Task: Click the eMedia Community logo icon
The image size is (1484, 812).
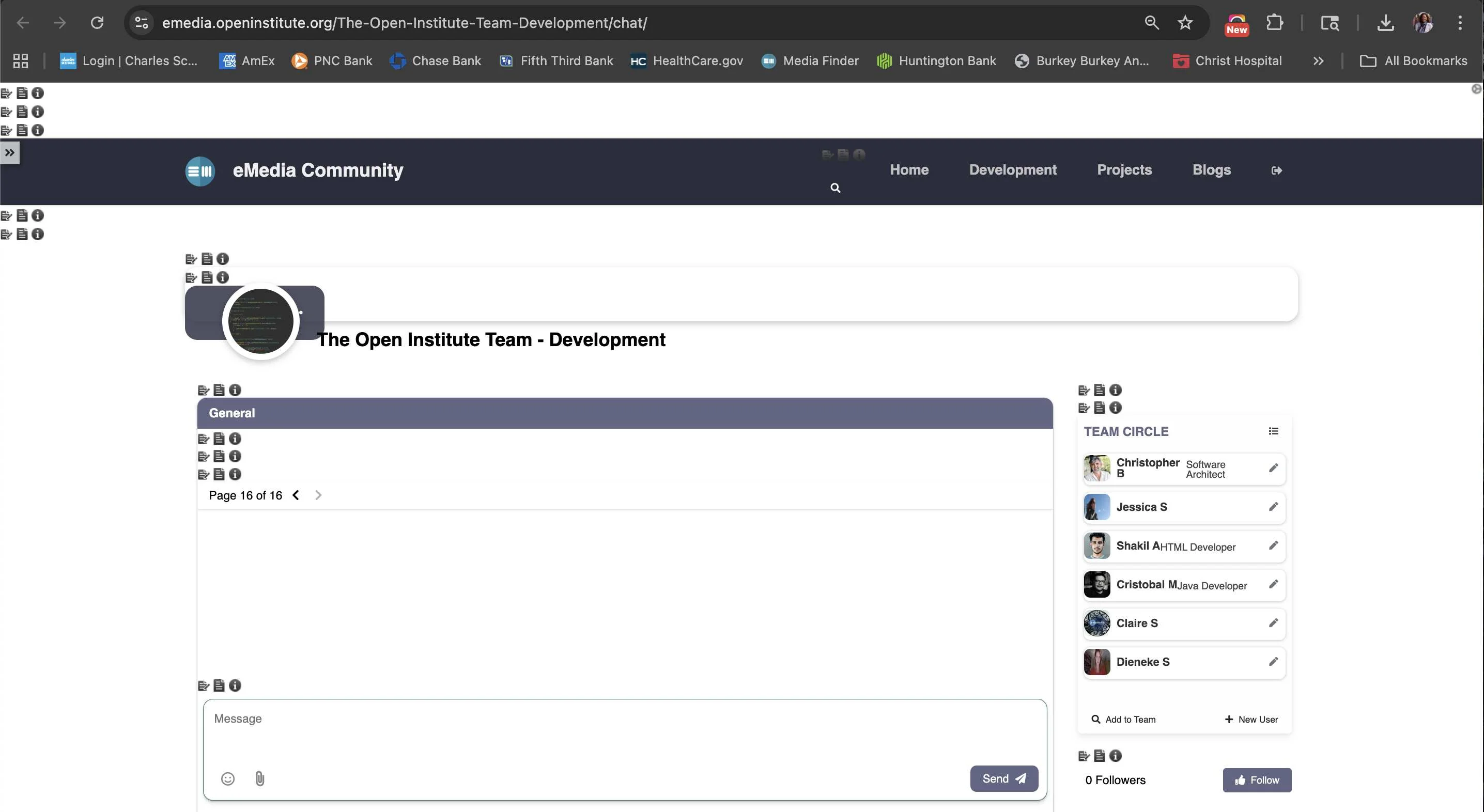Action: tap(200, 171)
